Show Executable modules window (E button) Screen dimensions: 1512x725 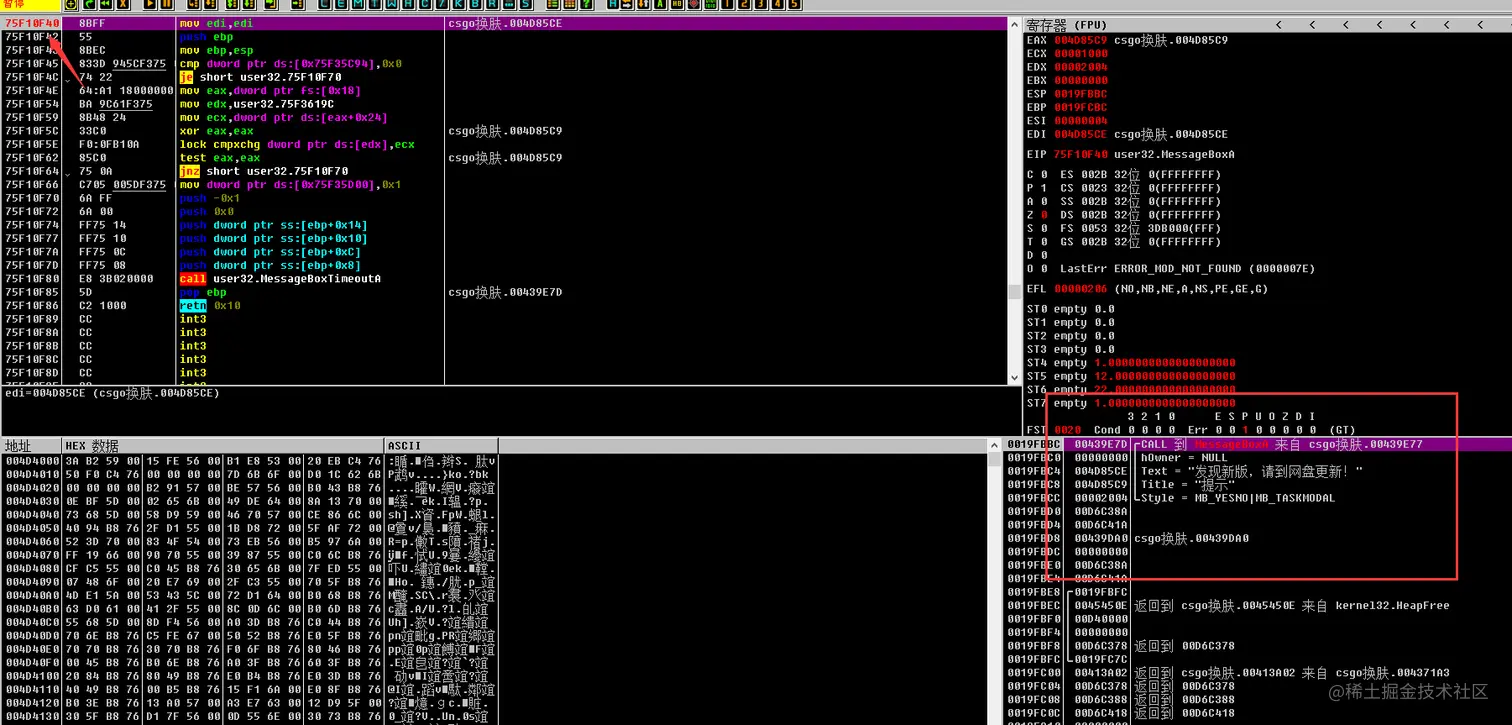pos(341,5)
